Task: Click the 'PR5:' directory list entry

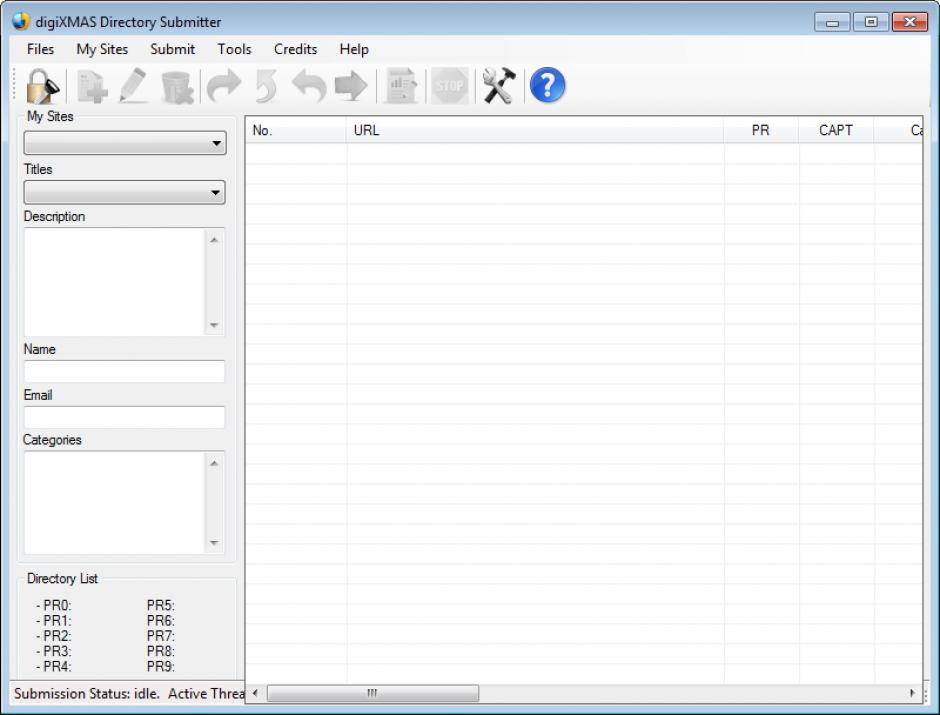Action: [x=161, y=605]
